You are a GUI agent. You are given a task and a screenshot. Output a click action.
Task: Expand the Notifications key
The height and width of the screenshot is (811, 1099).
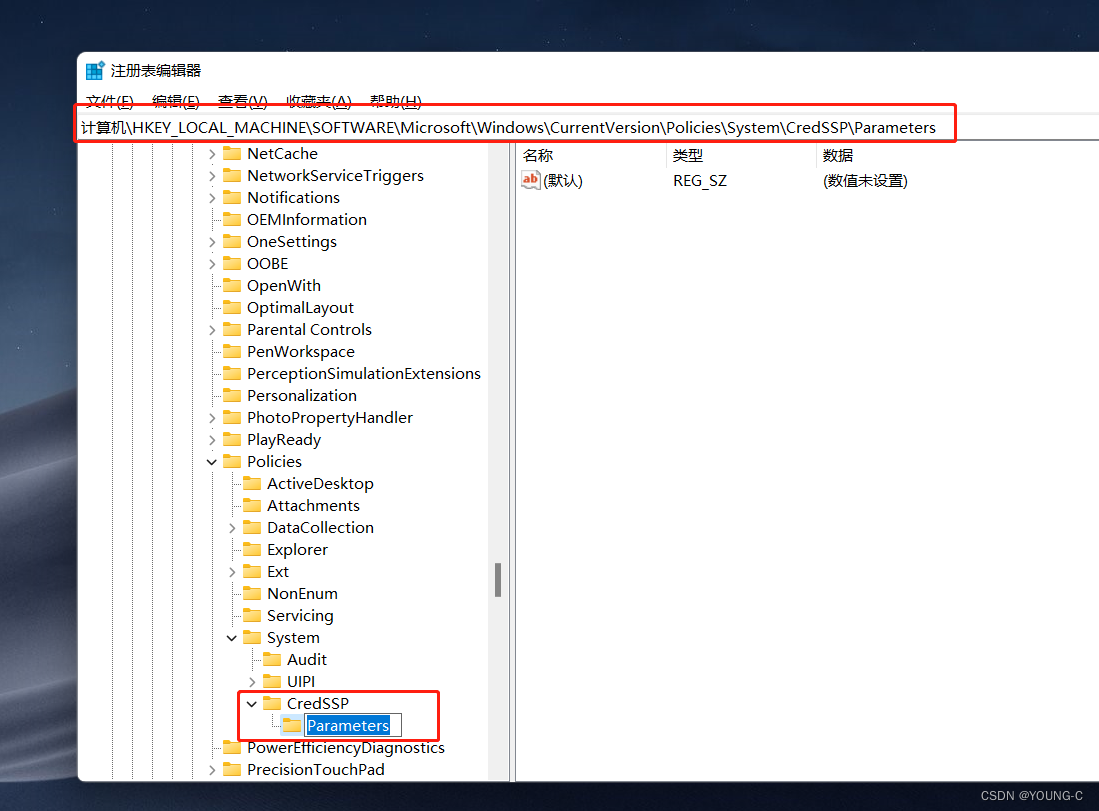tap(212, 198)
